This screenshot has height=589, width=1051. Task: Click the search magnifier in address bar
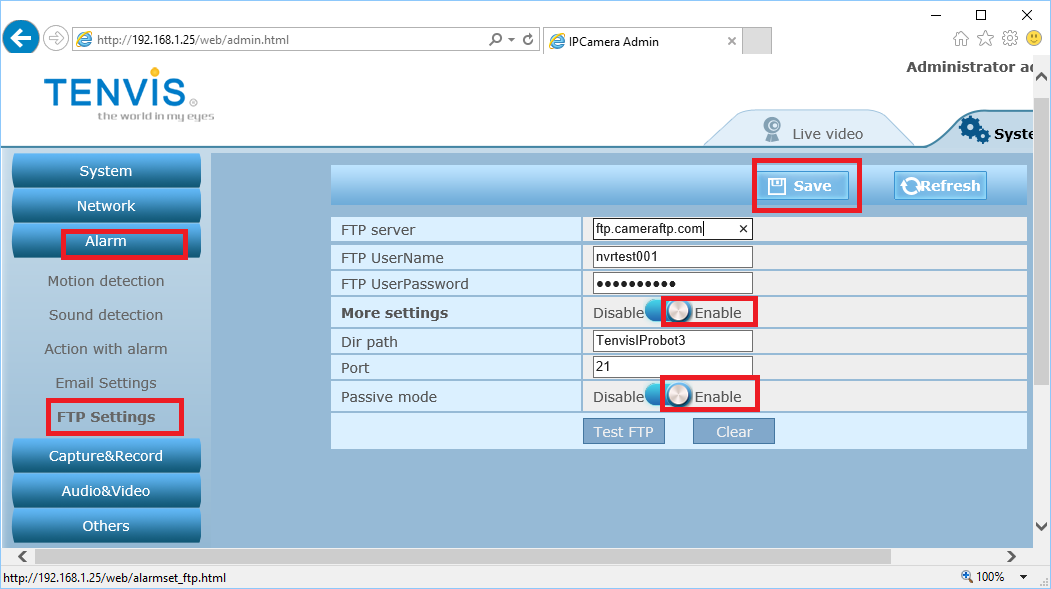coord(496,40)
